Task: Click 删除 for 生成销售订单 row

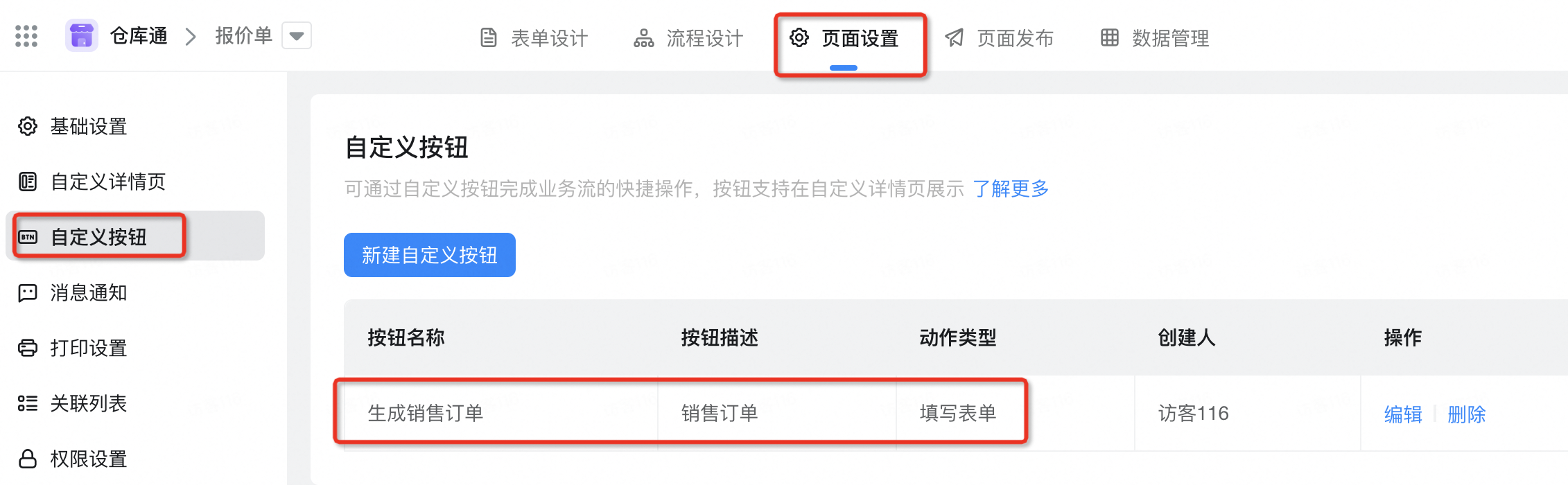Action: [x=1467, y=414]
